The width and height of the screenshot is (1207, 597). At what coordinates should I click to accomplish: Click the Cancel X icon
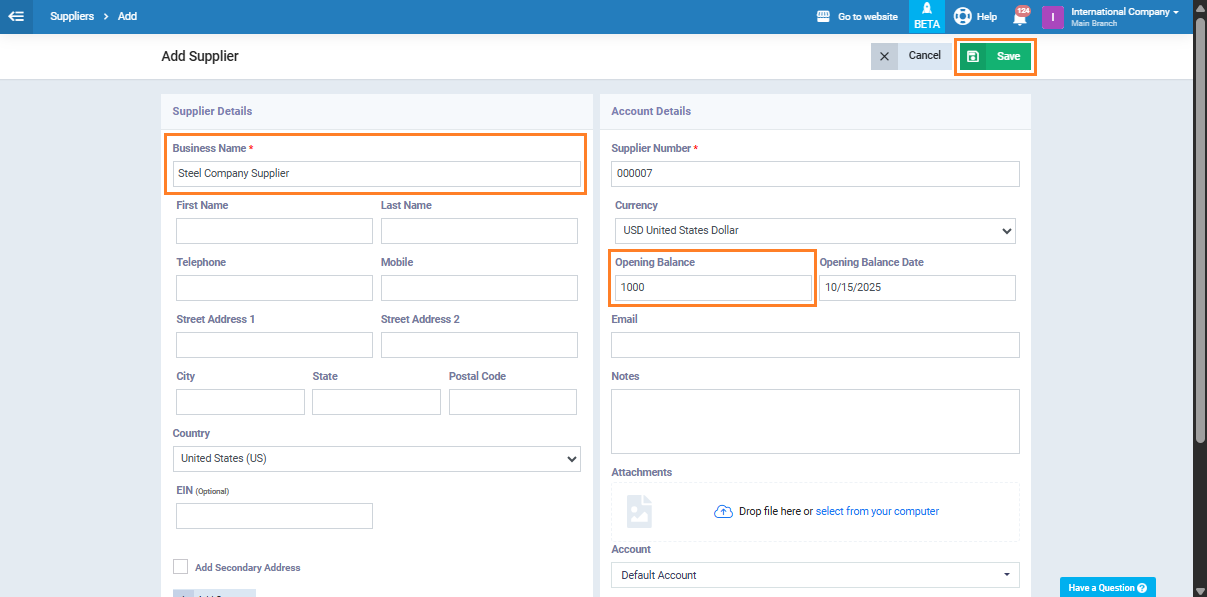pyautogui.click(x=884, y=57)
